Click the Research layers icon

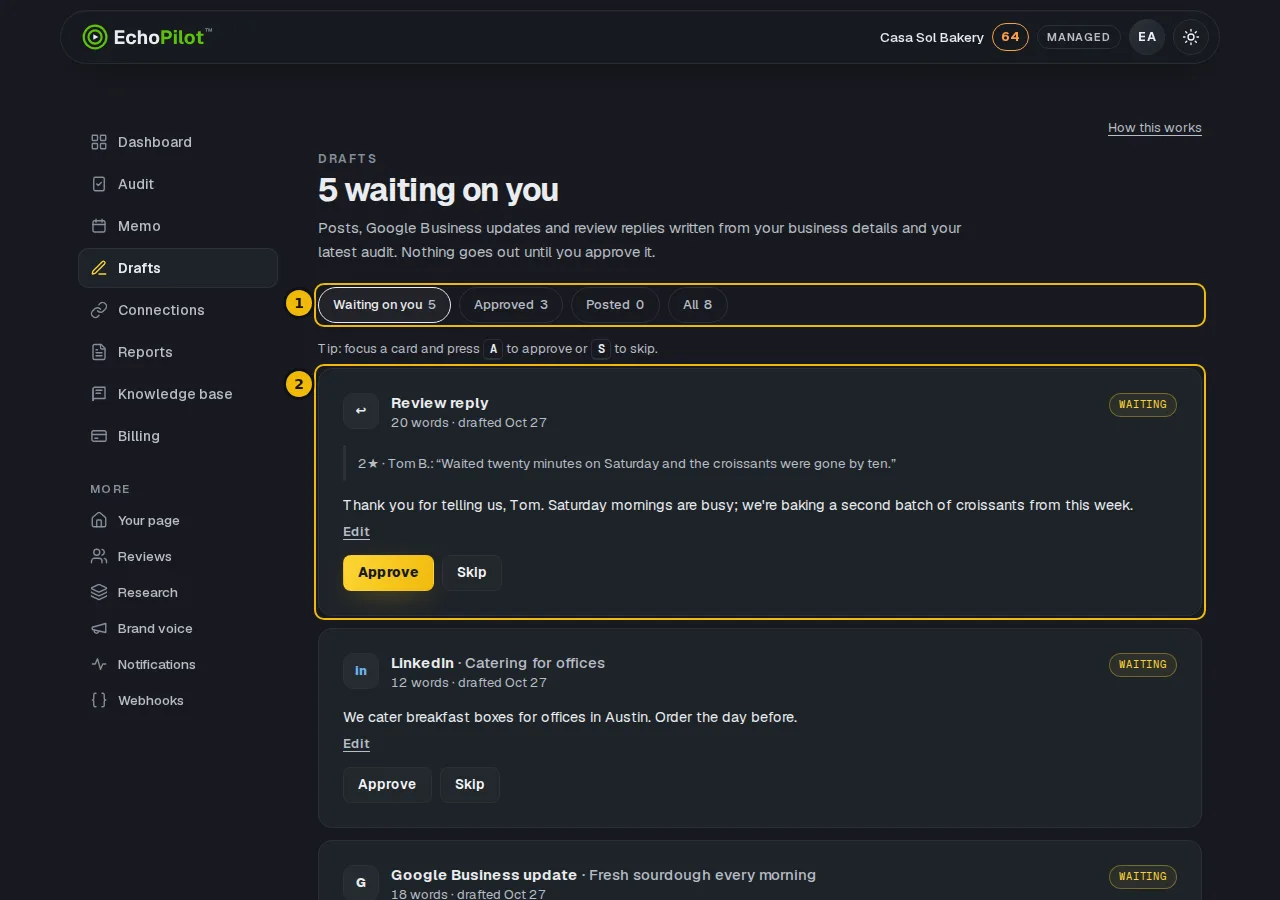pos(99,592)
